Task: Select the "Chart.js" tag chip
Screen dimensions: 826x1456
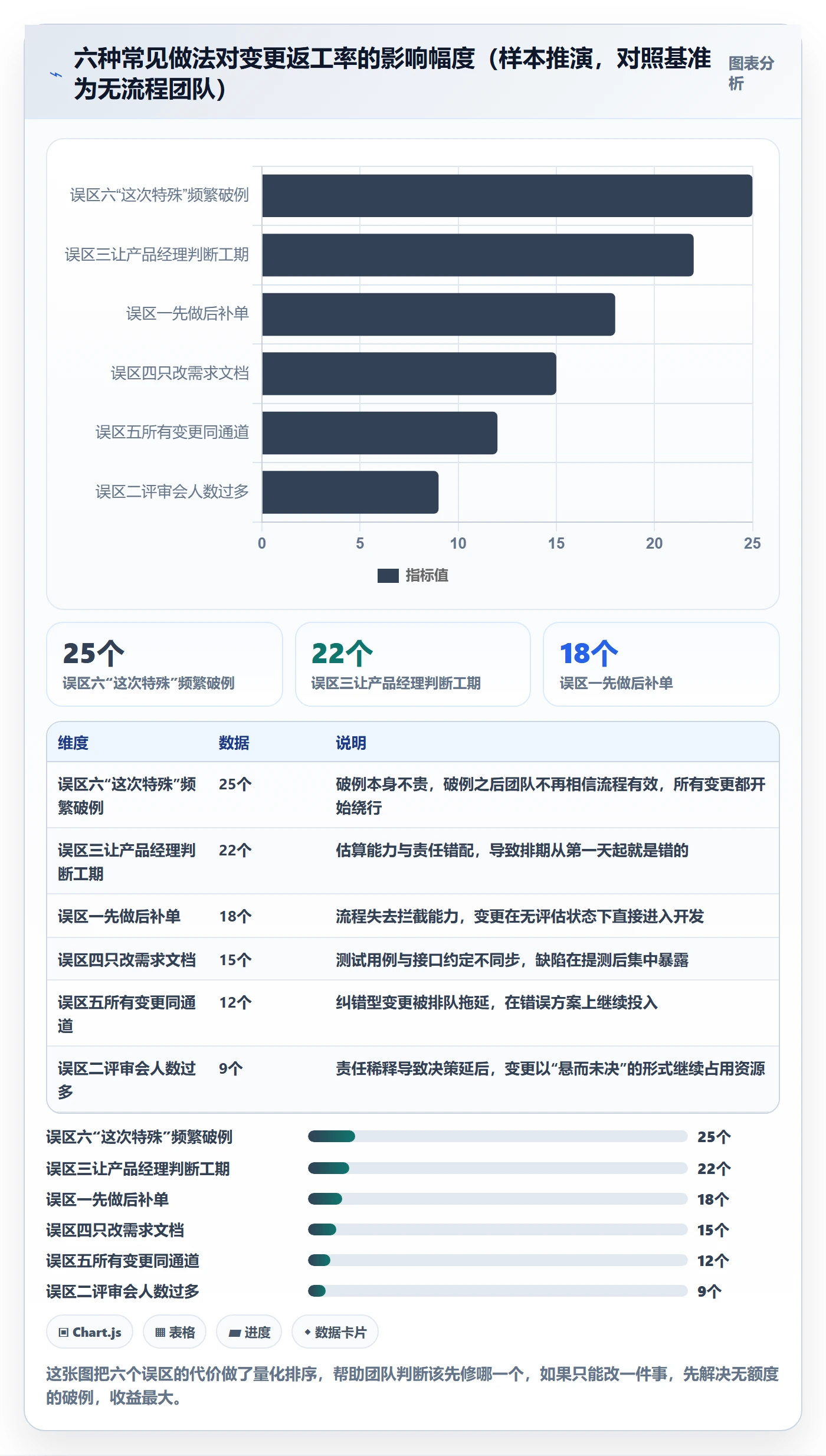Action: [x=90, y=1332]
